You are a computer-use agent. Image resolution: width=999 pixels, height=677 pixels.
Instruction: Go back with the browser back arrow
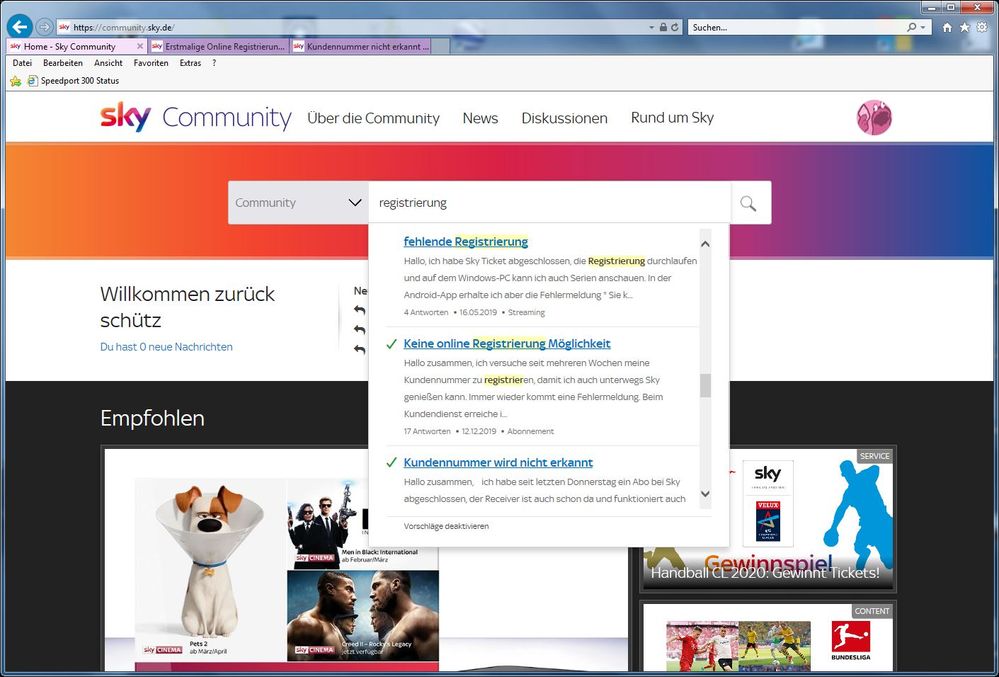click(20, 27)
